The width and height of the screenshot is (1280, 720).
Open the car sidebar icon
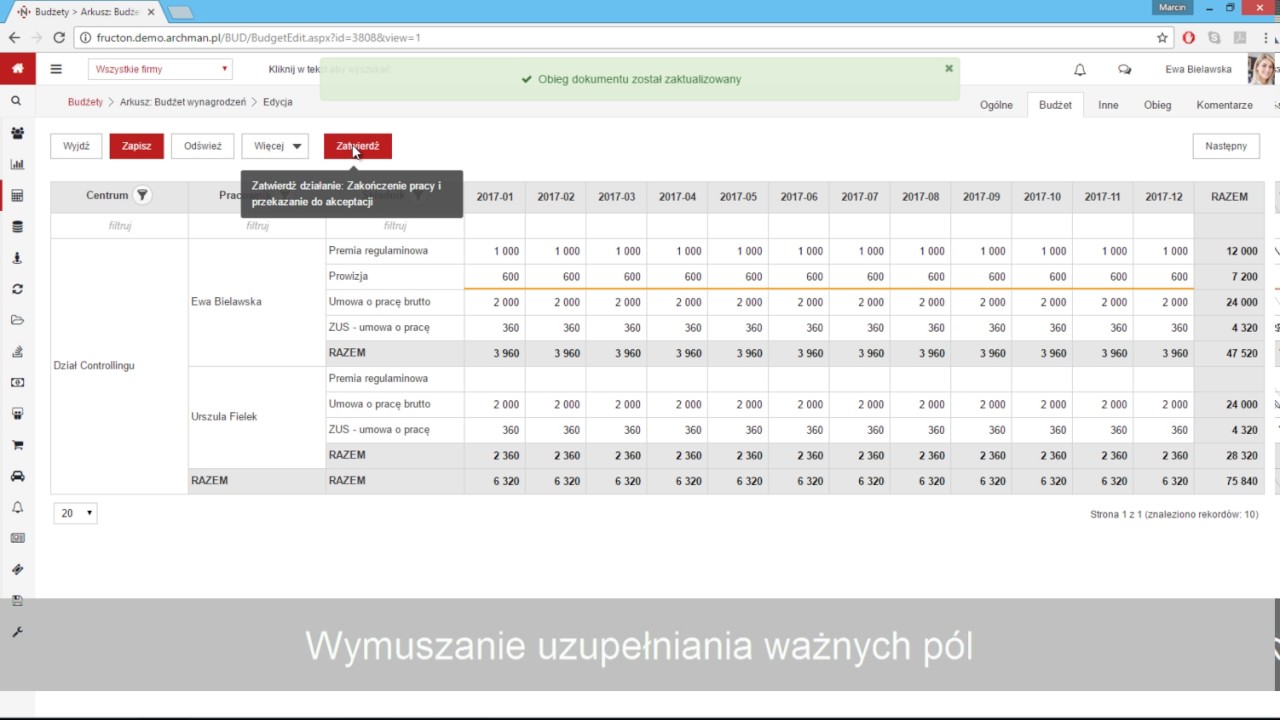pos(17,476)
